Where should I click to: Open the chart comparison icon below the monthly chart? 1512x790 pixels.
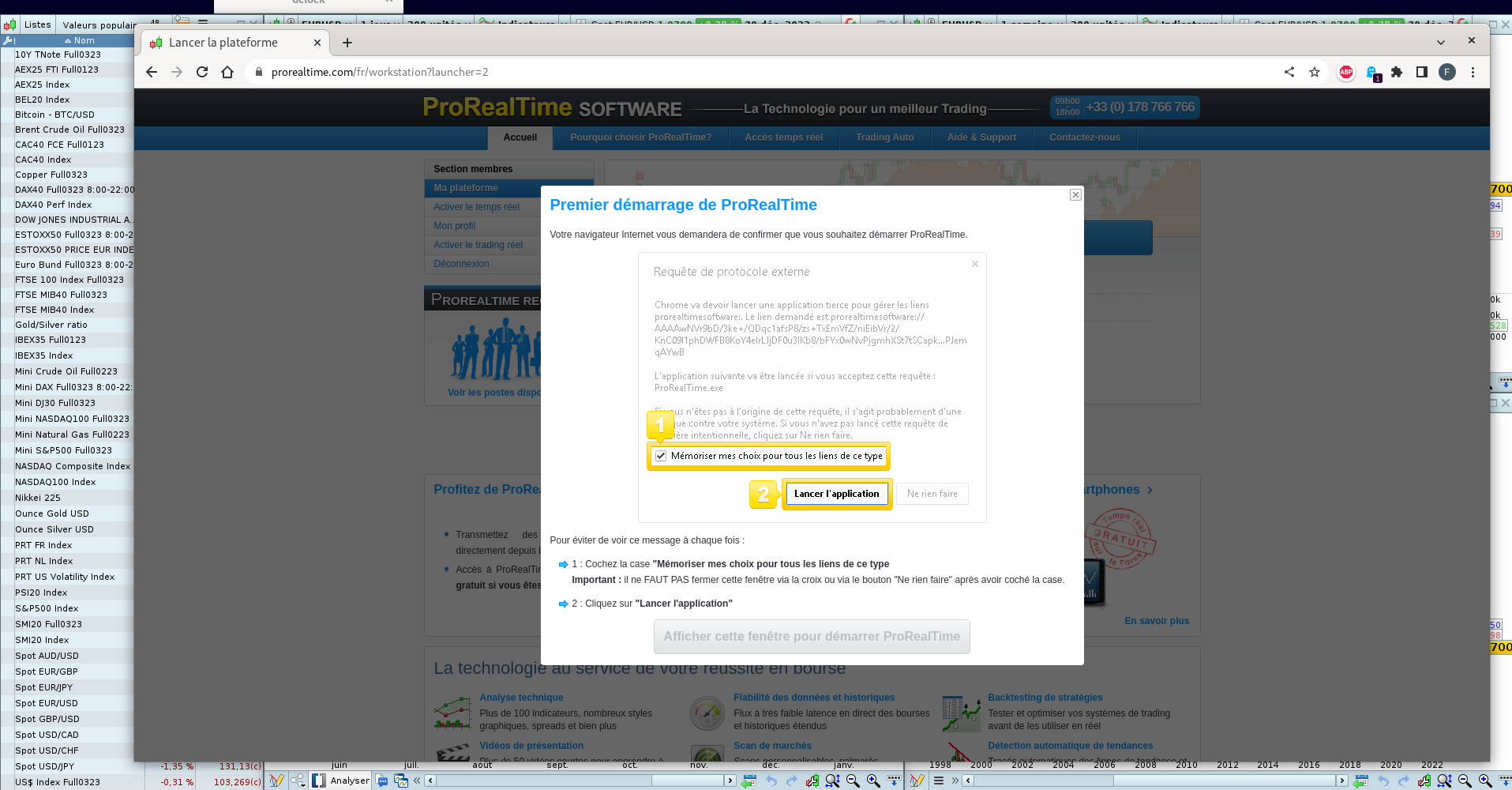click(401, 781)
